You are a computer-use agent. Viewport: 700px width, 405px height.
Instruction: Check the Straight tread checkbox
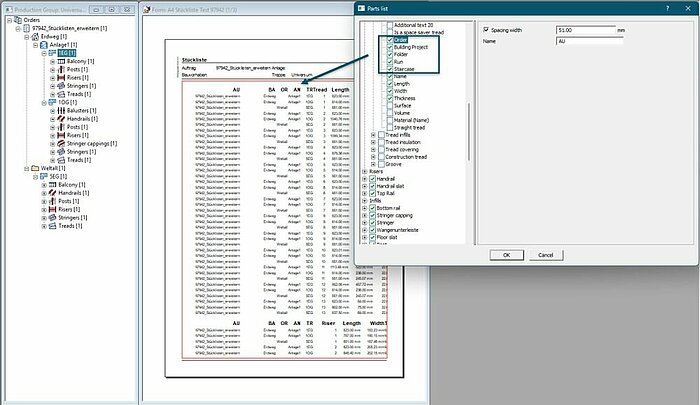point(390,128)
